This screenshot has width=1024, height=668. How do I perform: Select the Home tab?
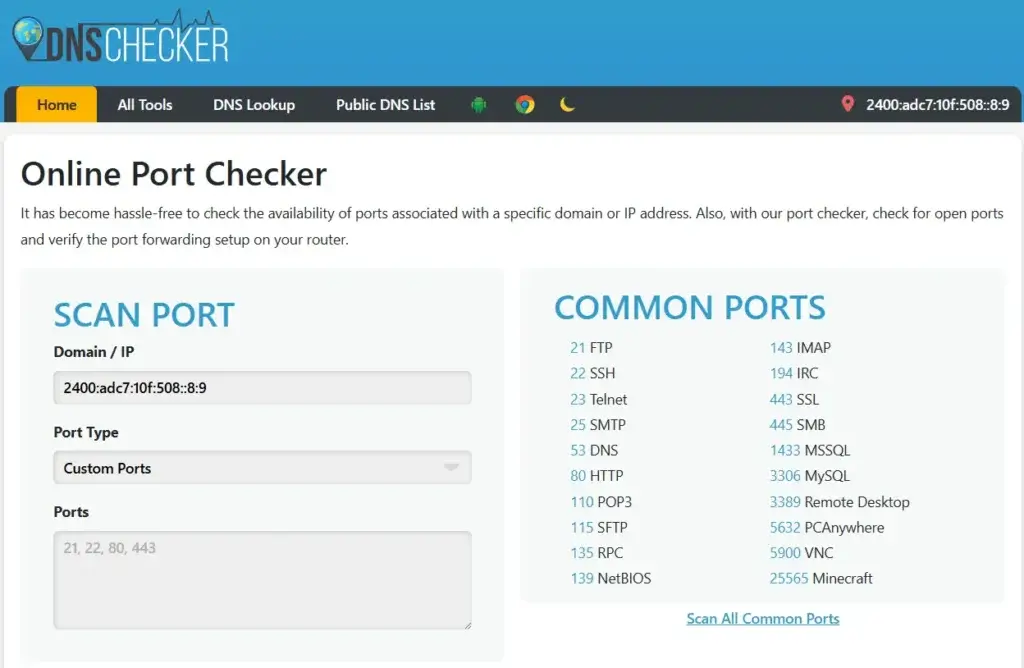[56, 104]
